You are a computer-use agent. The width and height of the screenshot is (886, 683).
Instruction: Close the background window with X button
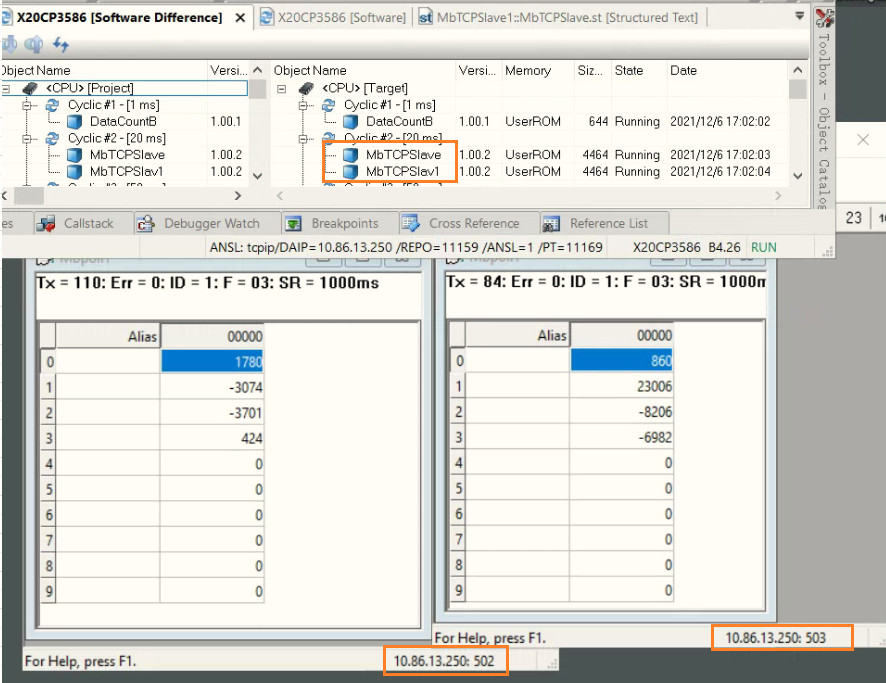(x=863, y=140)
